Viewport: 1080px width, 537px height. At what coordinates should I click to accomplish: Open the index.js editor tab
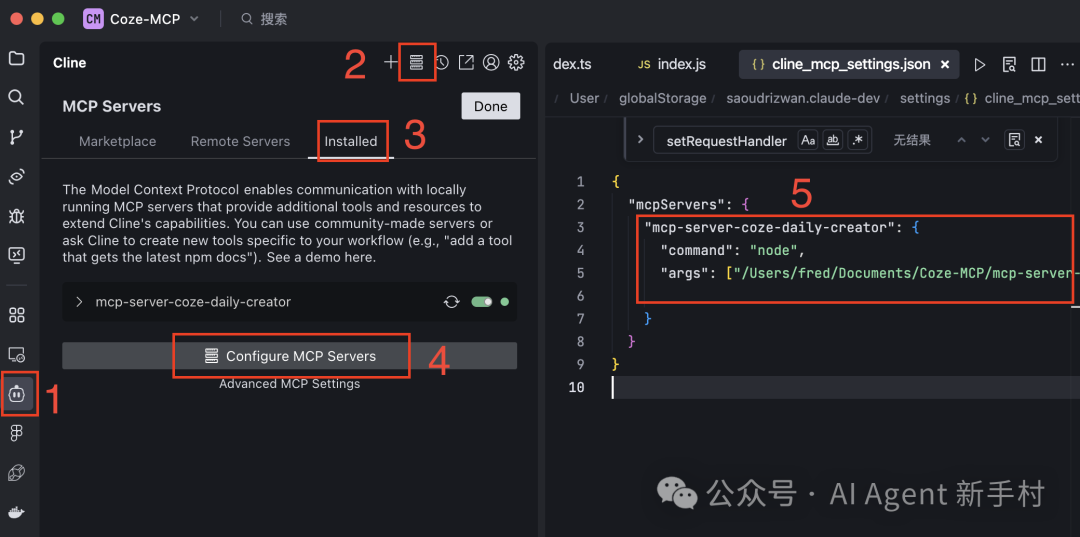click(672, 65)
